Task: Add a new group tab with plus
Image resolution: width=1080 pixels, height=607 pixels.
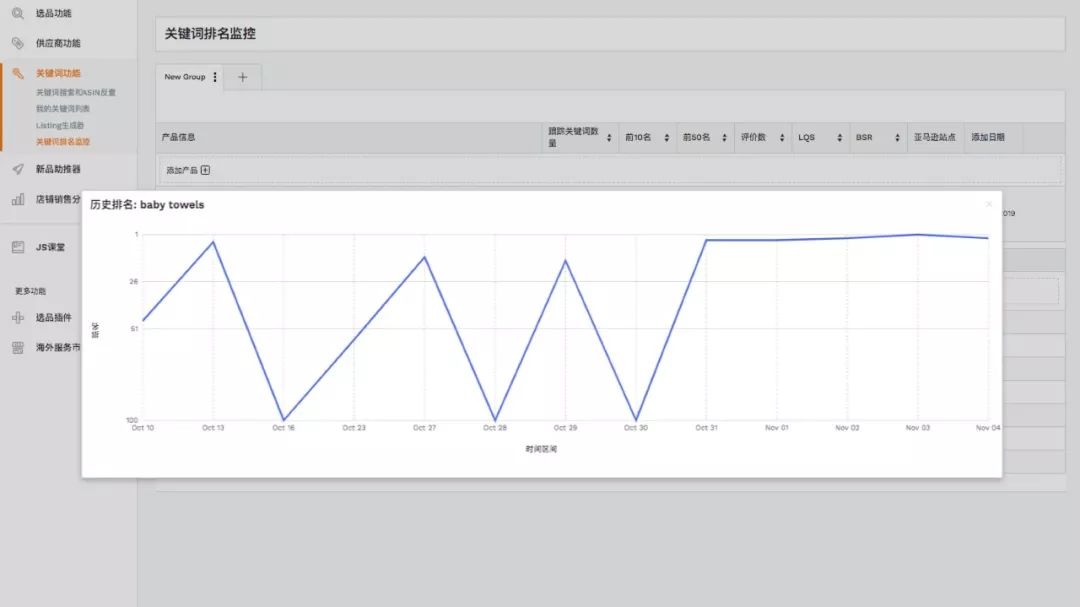Action: (242, 77)
